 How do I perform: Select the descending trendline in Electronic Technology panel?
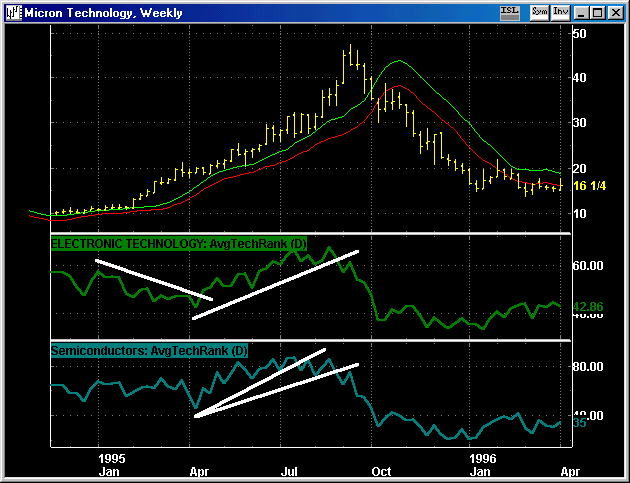154,280
